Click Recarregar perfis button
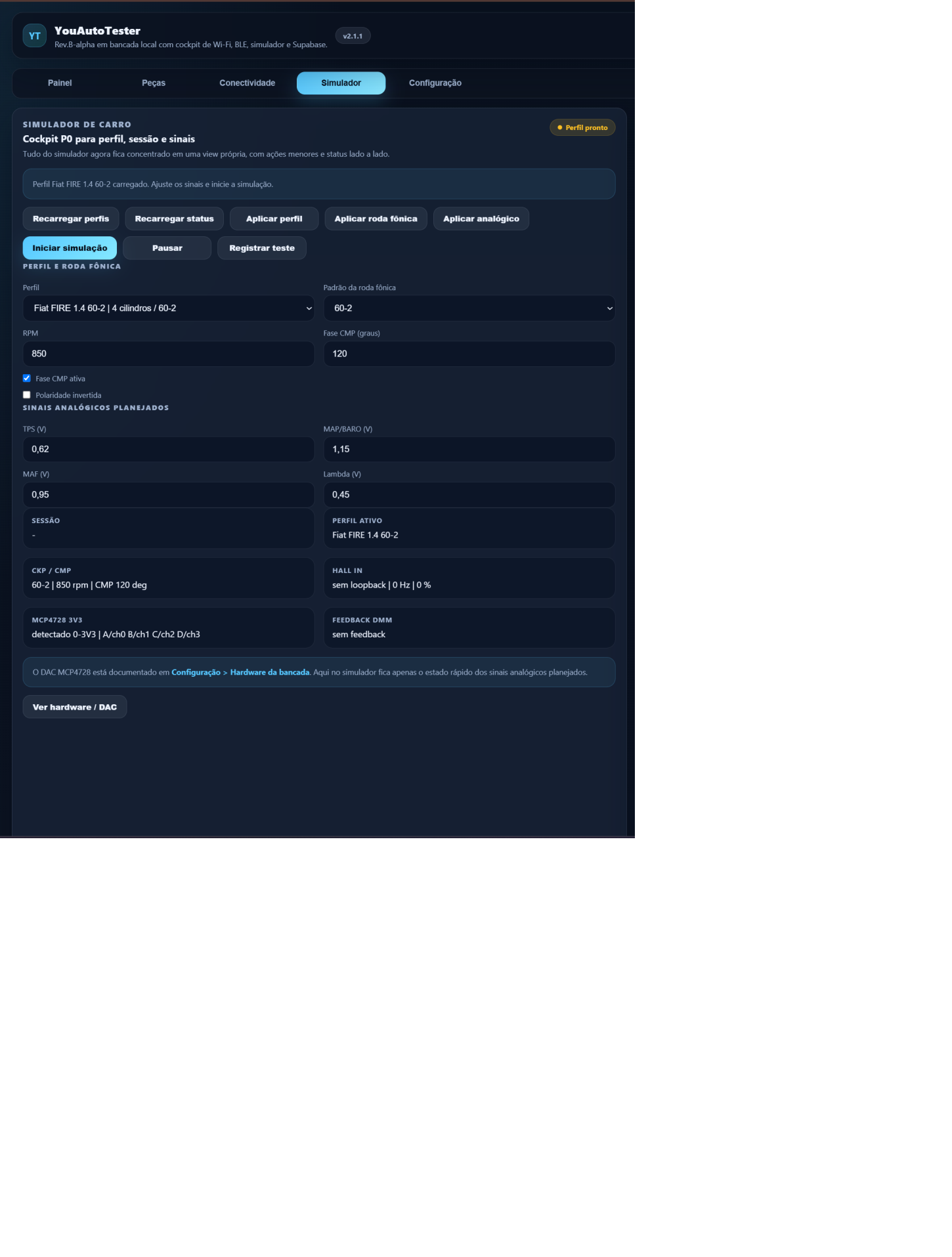 pyautogui.click(x=71, y=219)
